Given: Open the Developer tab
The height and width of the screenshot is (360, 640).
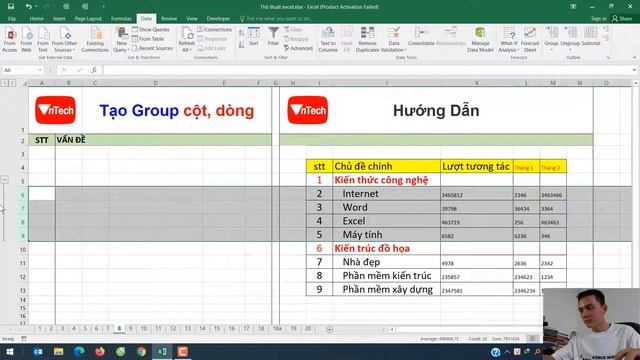Looking at the screenshot, I should (218, 18).
